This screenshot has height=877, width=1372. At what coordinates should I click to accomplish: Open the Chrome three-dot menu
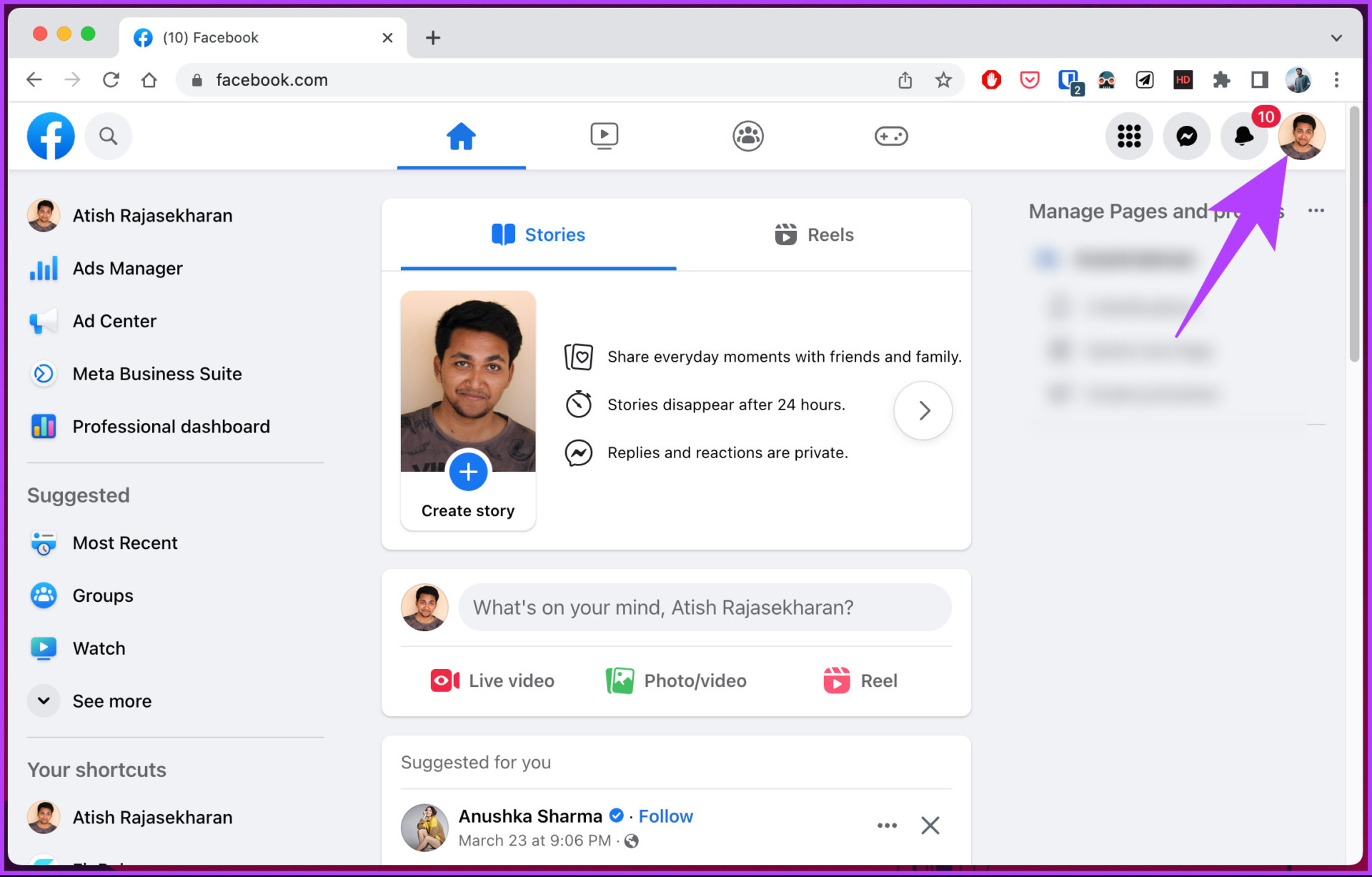1336,79
